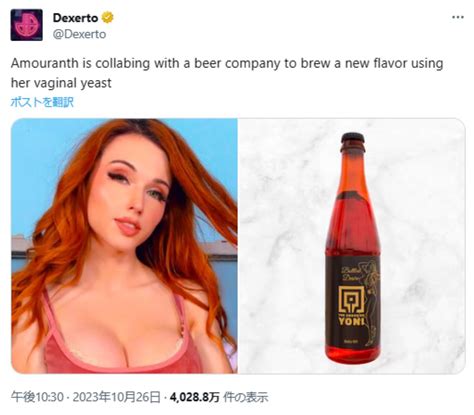Click the 午後10:30 timestamp

point(37,397)
